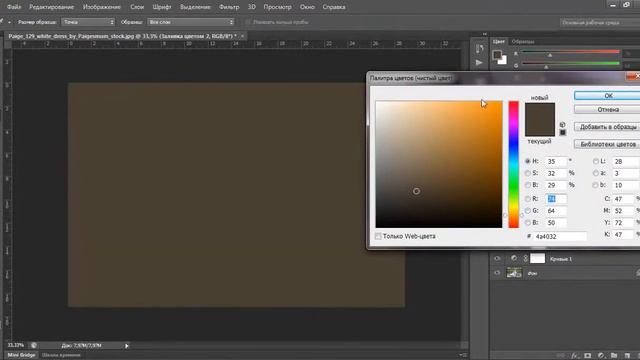Viewport: 640px width, 360px height.
Task: Click the Отмена button
Action: 608,109
